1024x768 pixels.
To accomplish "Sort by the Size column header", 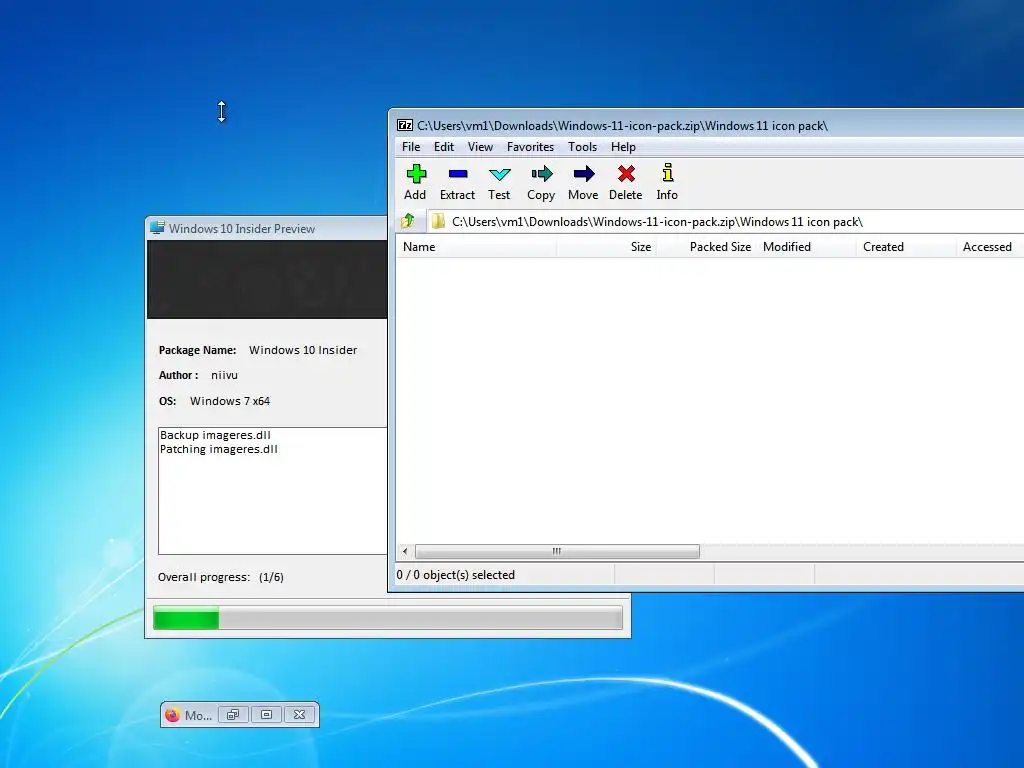I will [606, 247].
